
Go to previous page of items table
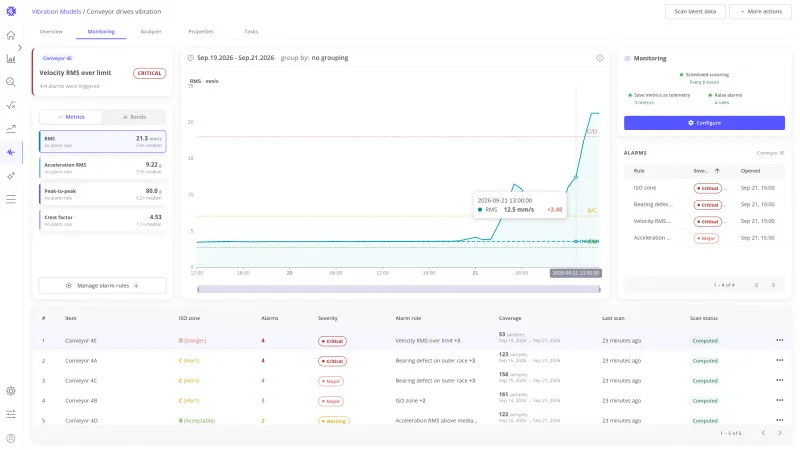click(763, 433)
